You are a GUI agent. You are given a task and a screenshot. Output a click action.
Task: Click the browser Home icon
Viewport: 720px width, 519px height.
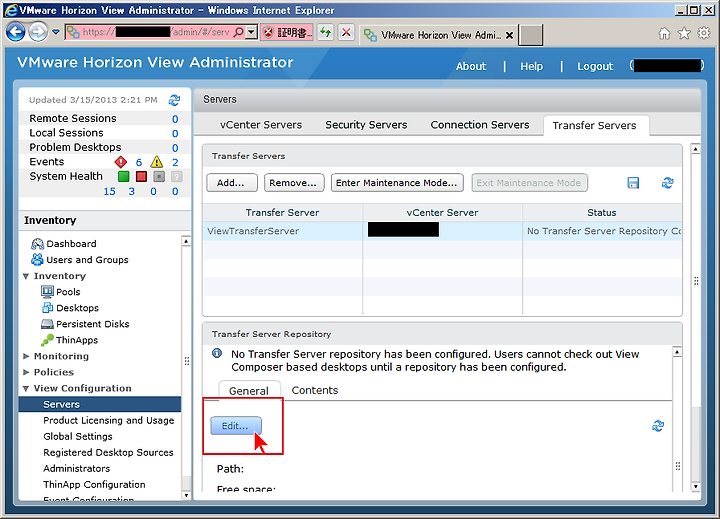coord(664,33)
